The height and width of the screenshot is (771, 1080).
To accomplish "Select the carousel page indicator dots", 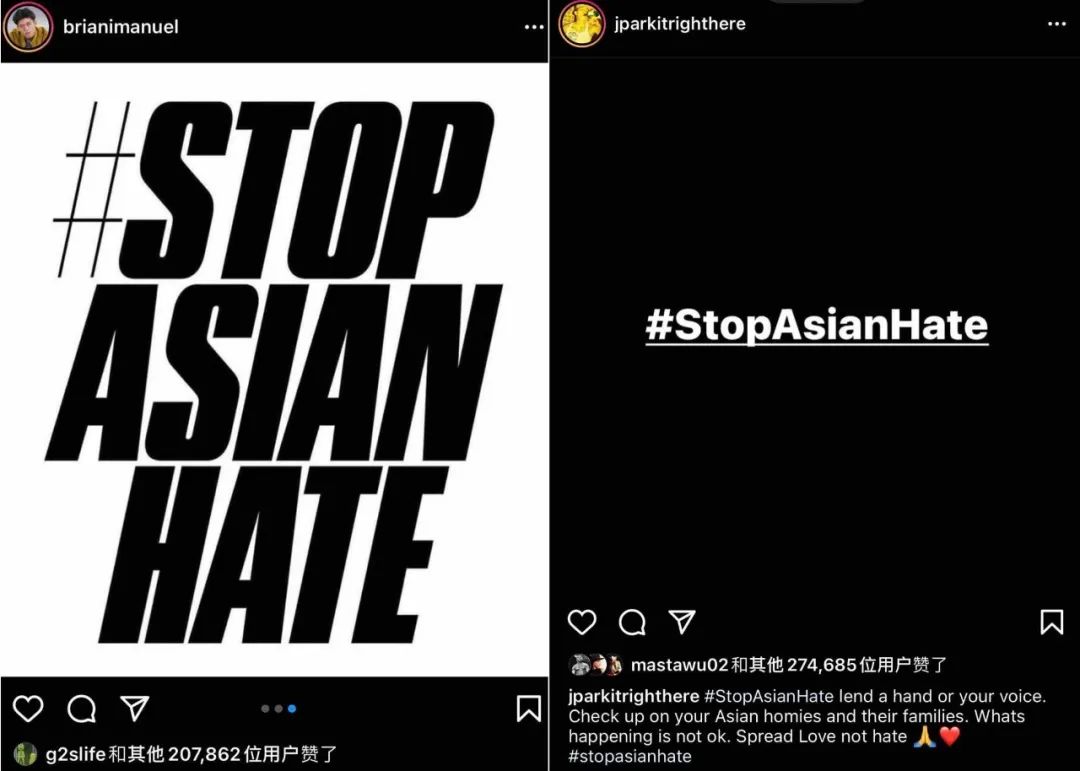I will (x=278, y=708).
